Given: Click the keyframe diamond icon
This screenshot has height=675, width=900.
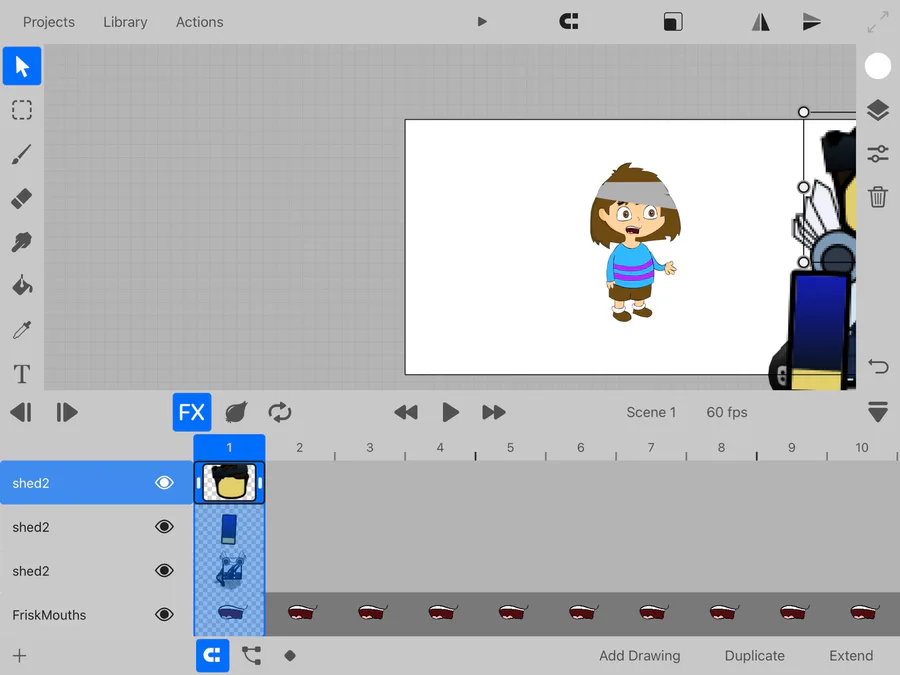Looking at the screenshot, I should coord(290,655).
